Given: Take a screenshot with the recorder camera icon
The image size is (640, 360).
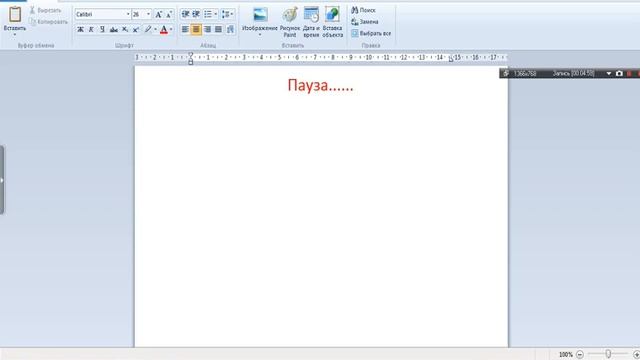Looking at the screenshot, I should click(x=619, y=73).
